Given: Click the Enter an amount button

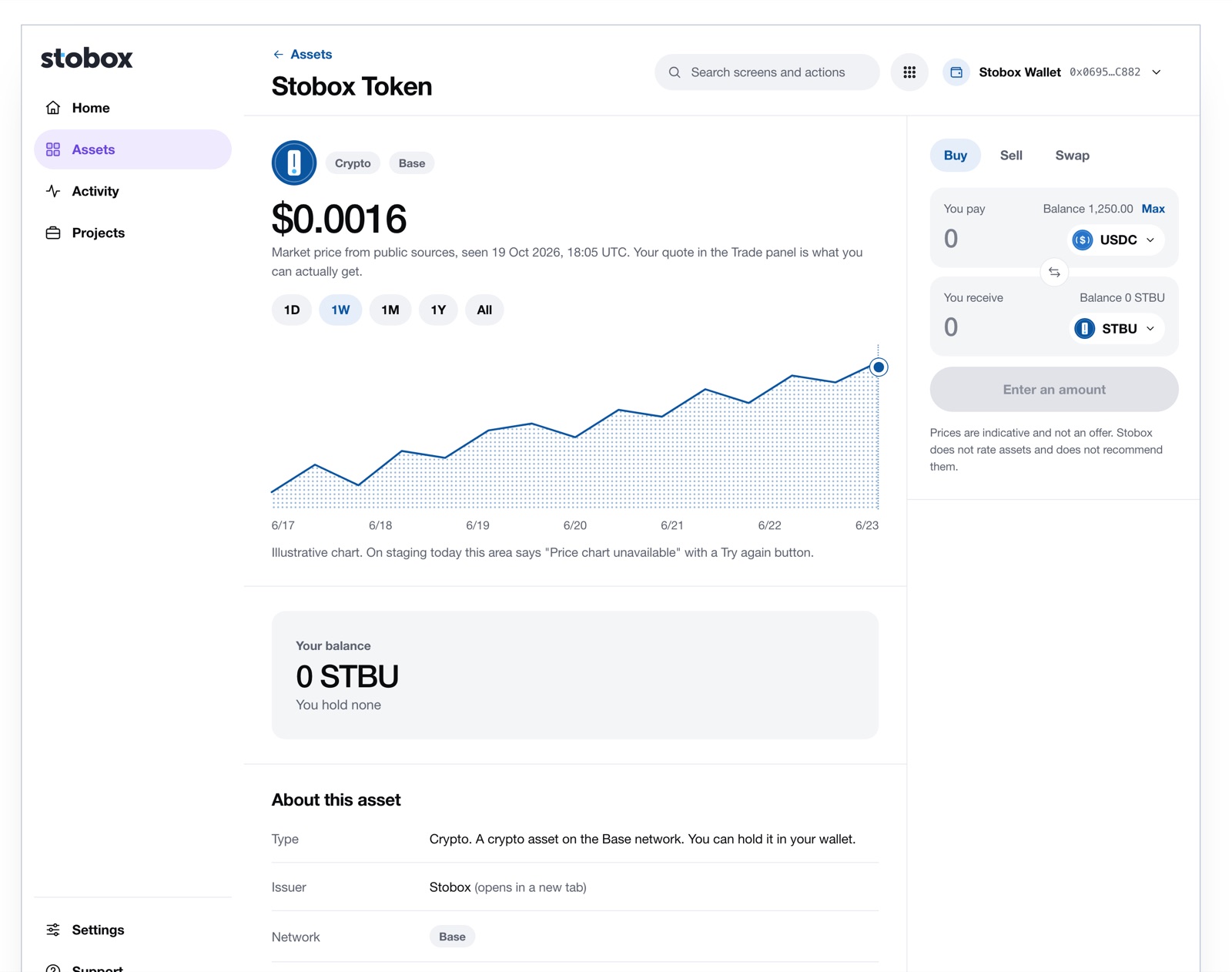Looking at the screenshot, I should pyautogui.click(x=1054, y=390).
